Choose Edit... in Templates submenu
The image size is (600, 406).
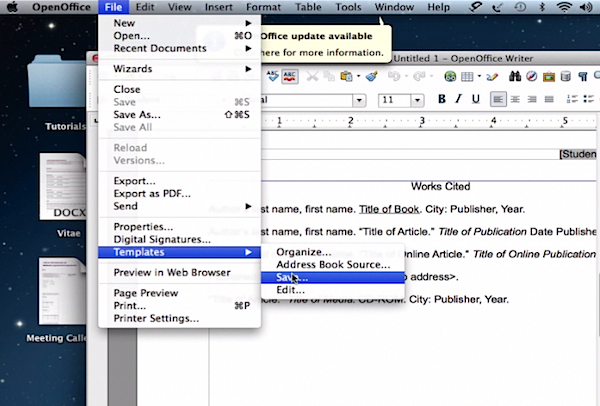[333, 290]
